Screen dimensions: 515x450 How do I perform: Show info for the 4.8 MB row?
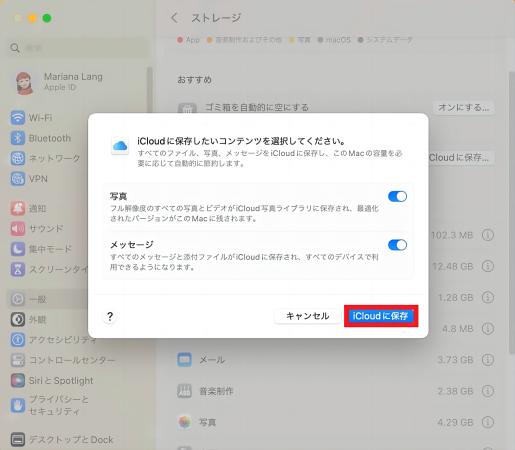click(488, 328)
